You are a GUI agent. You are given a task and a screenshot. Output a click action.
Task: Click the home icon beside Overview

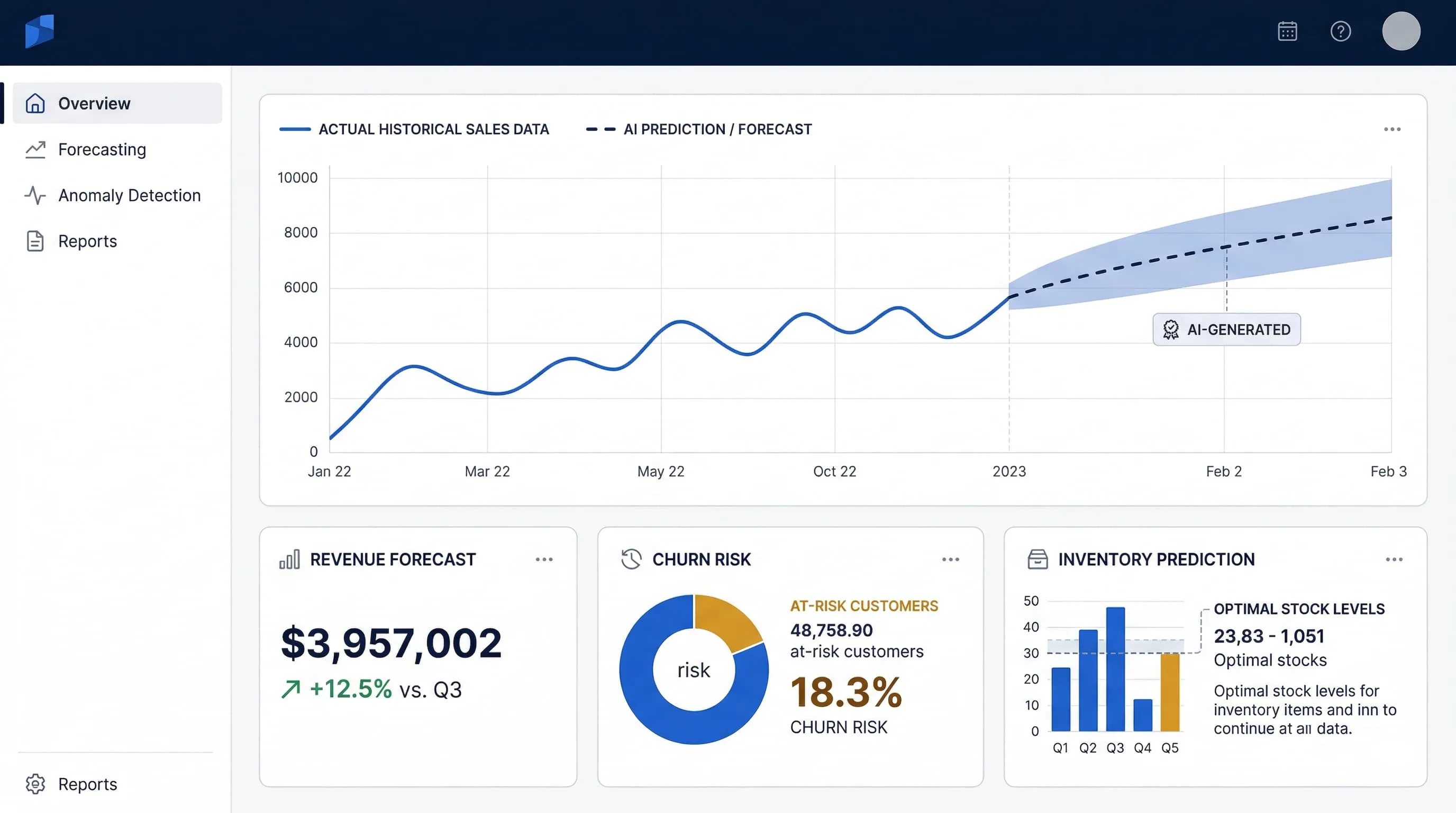click(x=35, y=103)
